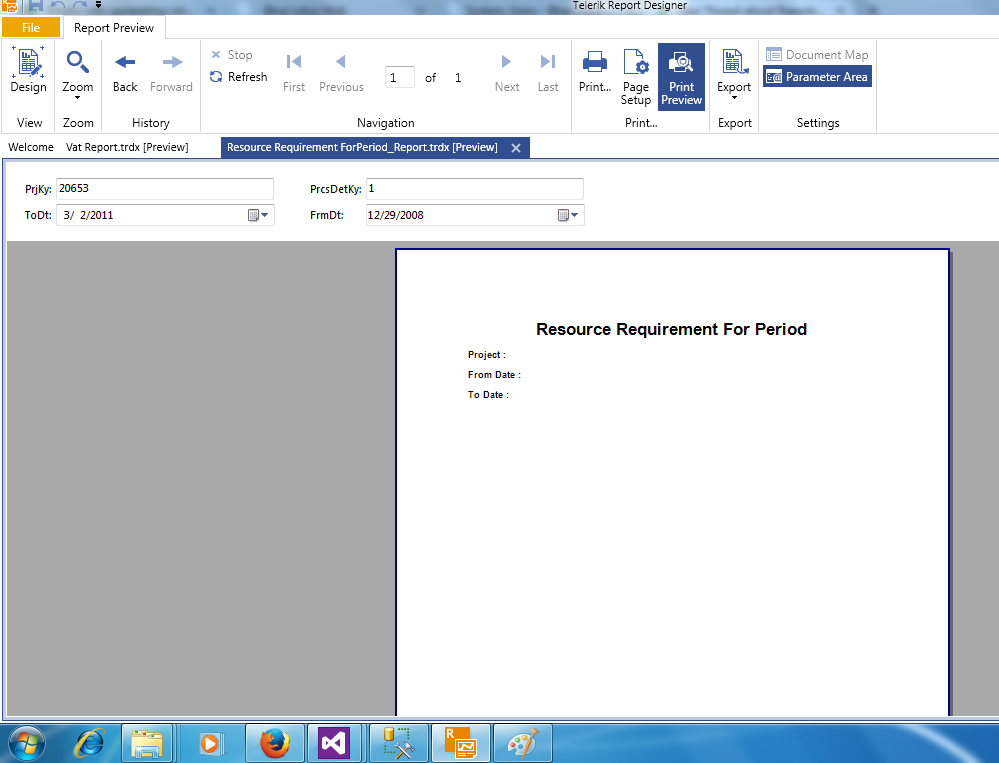Click the 'To Date :' label in report

tap(488, 395)
